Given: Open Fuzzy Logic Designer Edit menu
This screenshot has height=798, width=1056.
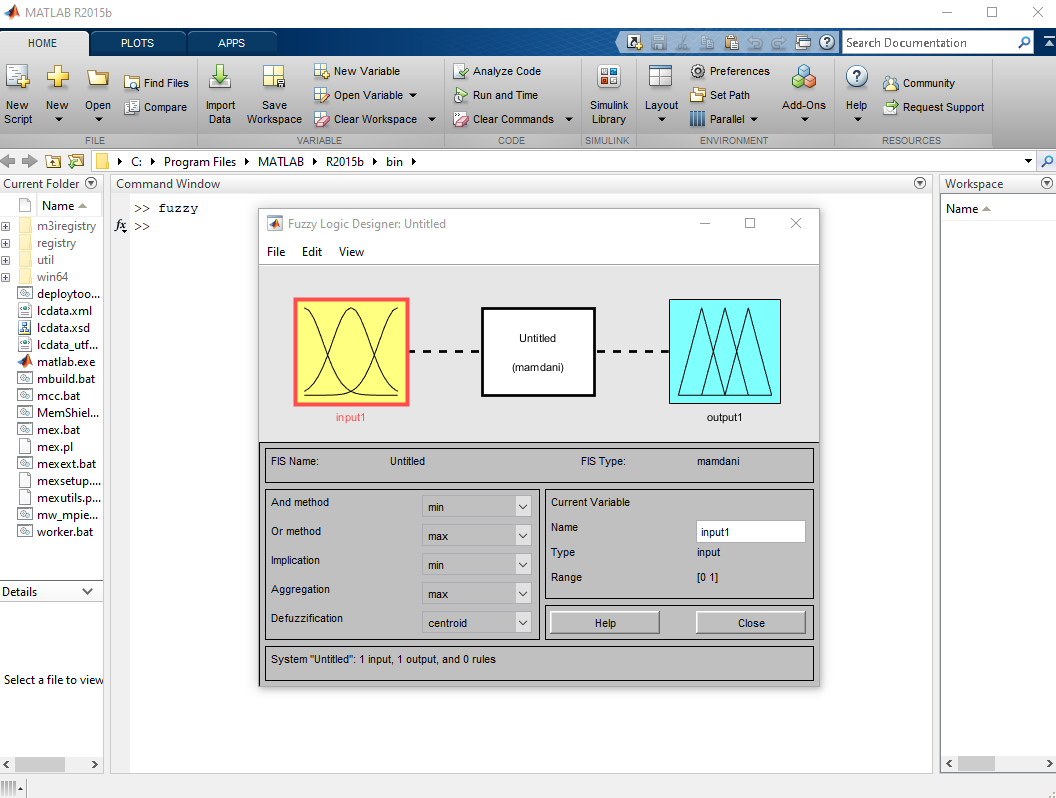Looking at the screenshot, I should point(312,252).
